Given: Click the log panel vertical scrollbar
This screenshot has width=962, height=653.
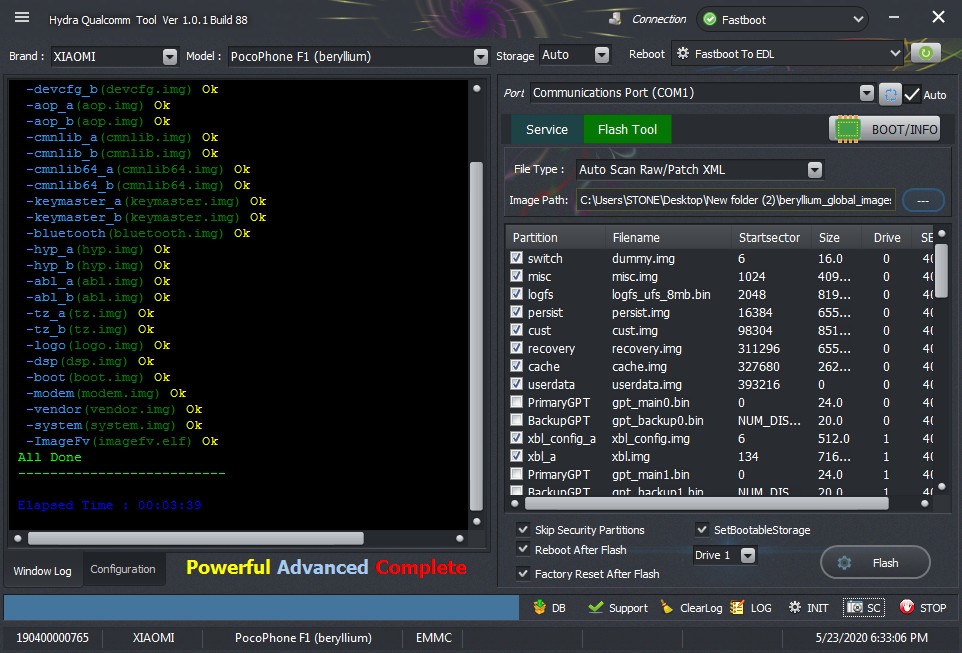Looking at the screenshot, I should 476,336.
